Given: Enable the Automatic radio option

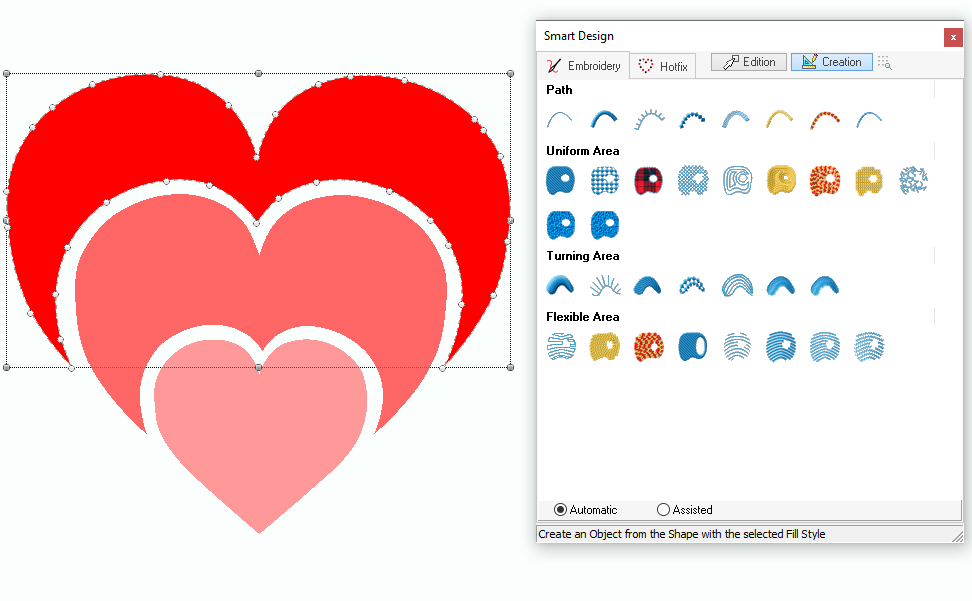Looking at the screenshot, I should point(560,510).
